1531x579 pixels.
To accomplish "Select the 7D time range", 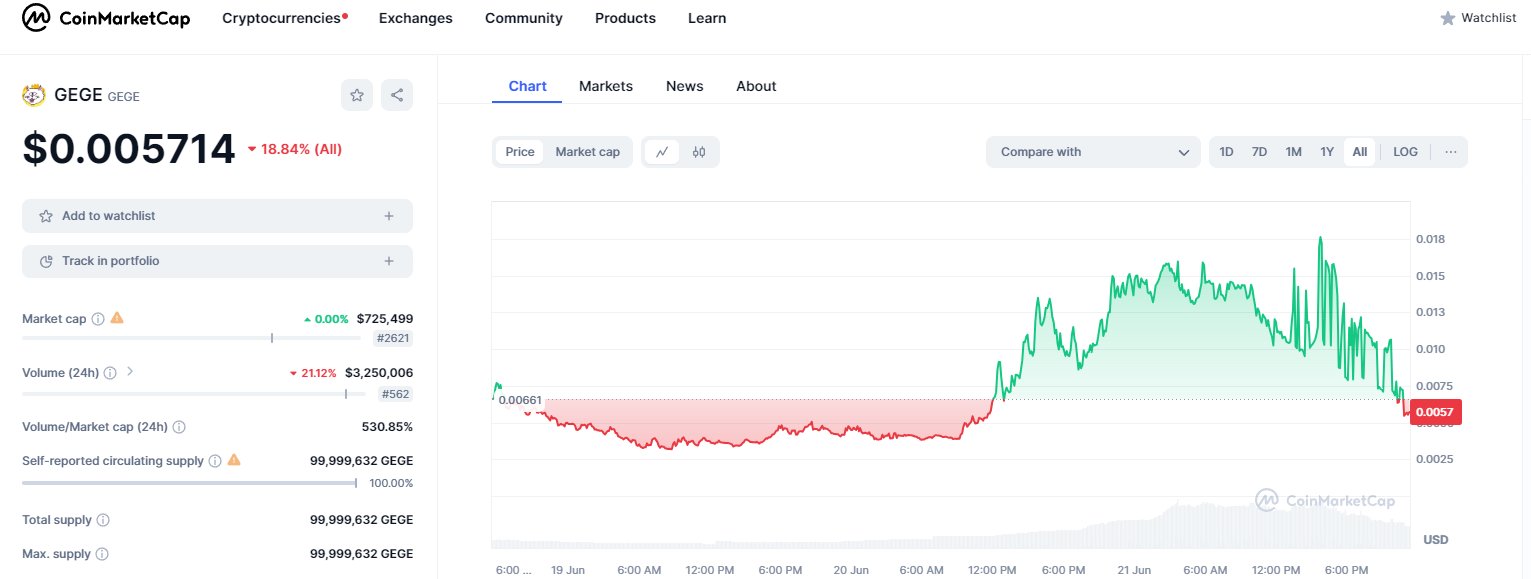I will click(1259, 152).
